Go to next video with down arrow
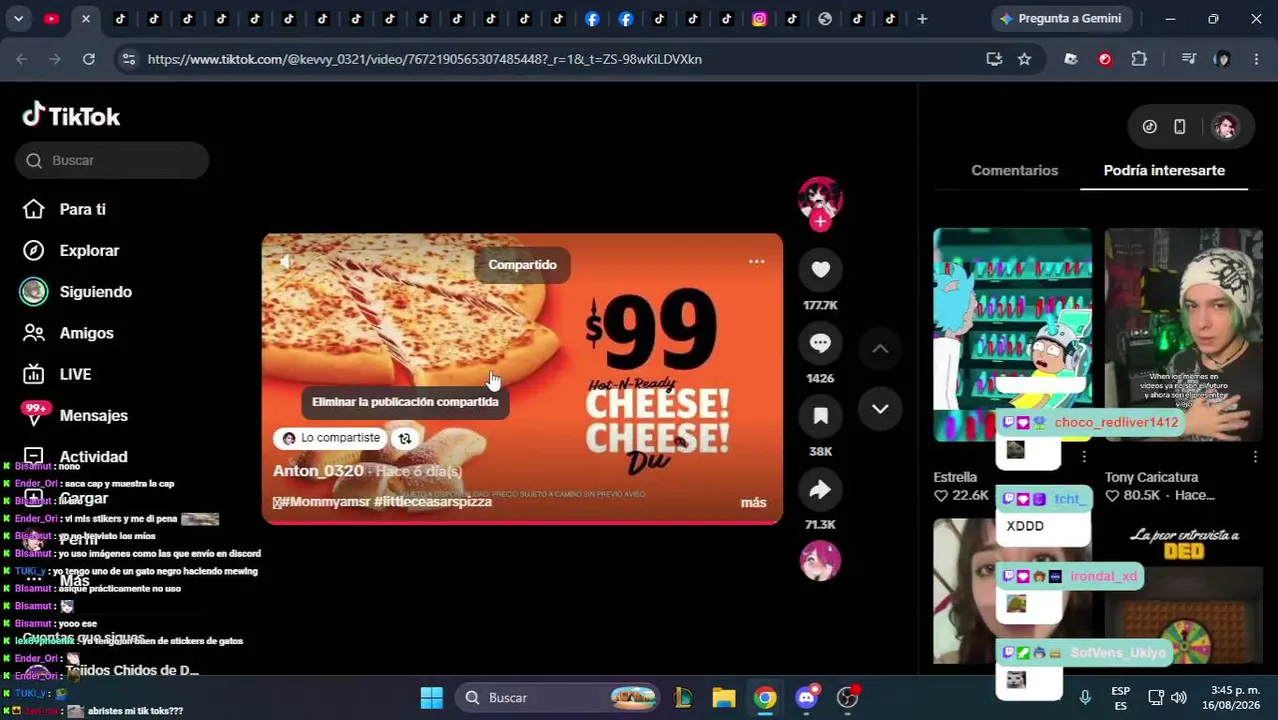The width and height of the screenshot is (1278, 720). pos(880,409)
